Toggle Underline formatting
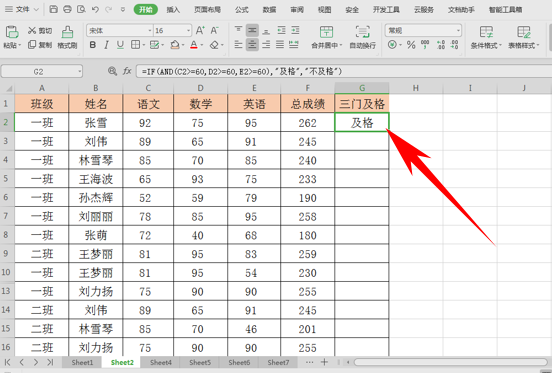553x373 pixels. (120, 45)
